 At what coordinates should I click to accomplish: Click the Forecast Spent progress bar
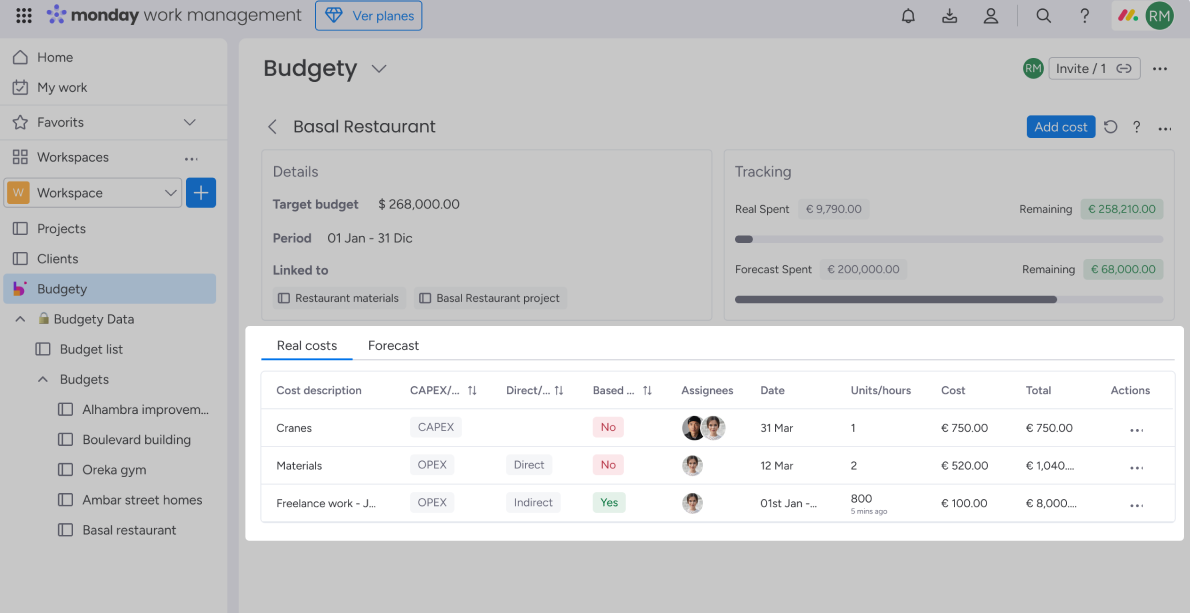[x=948, y=299]
